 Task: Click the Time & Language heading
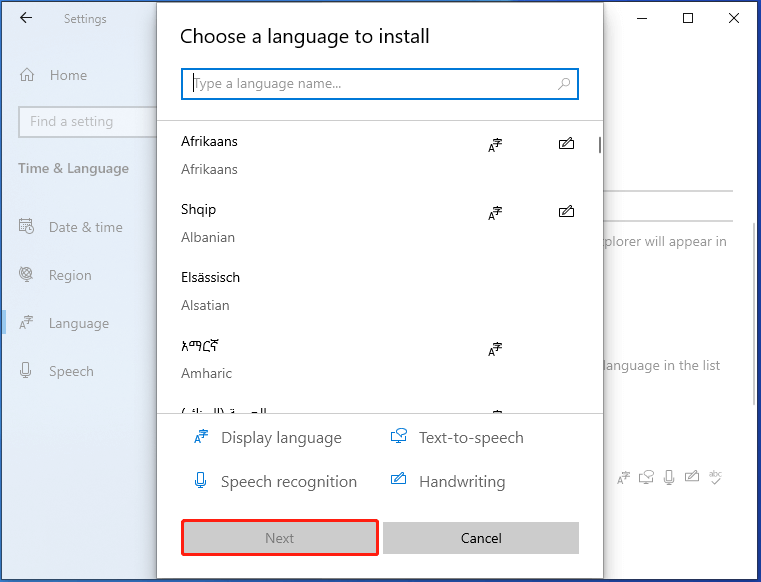(x=73, y=168)
